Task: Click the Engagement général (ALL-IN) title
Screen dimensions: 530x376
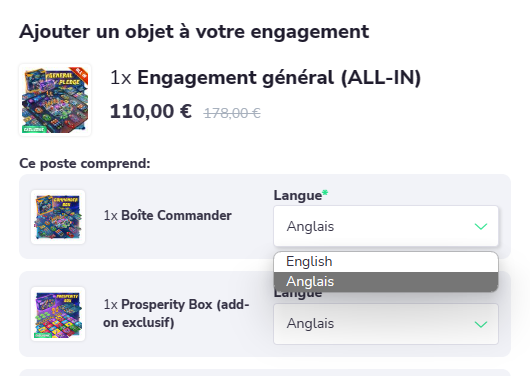Action: (x=279, y=77)
